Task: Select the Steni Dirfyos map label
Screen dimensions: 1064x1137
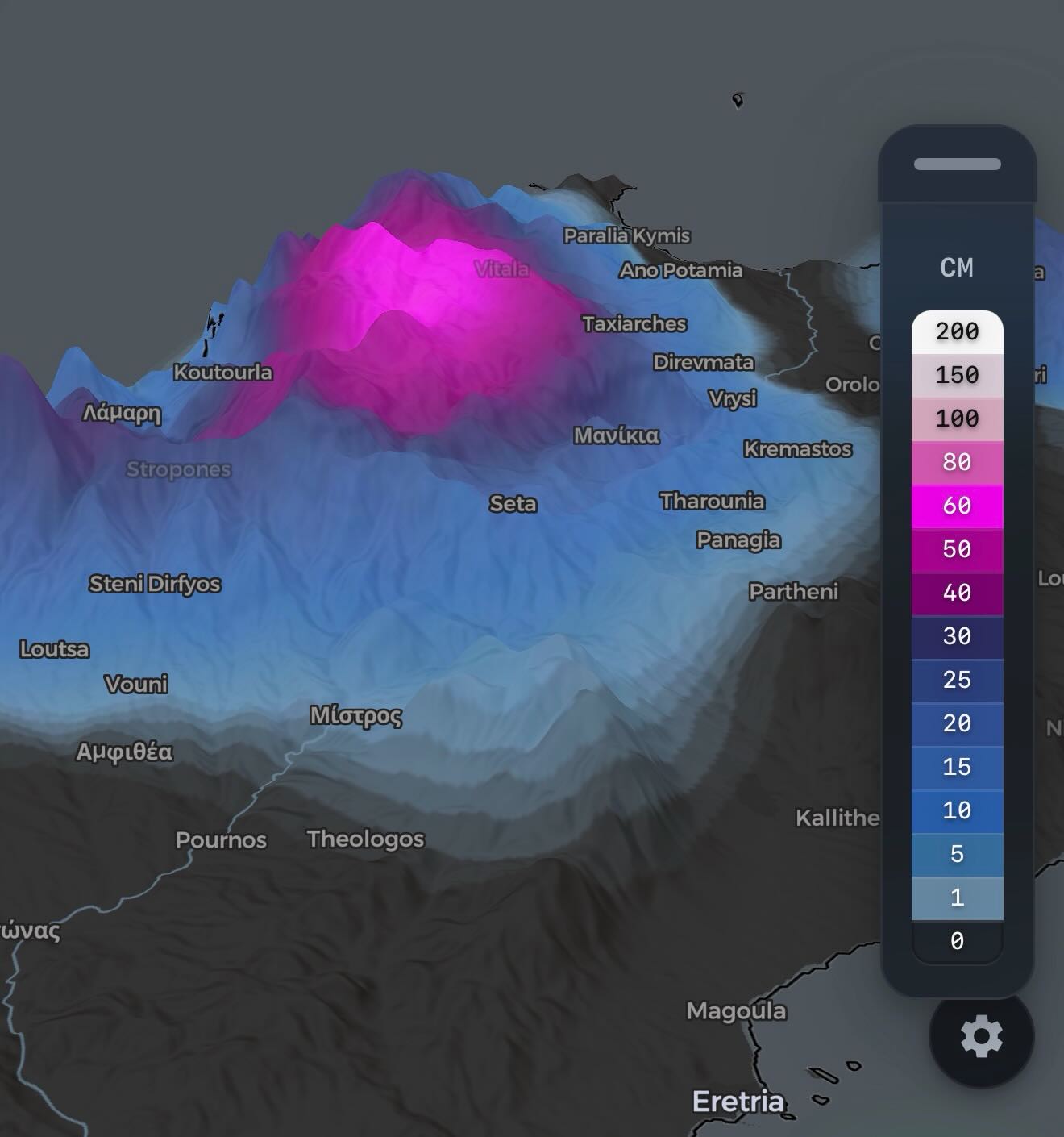Action: 155,584
